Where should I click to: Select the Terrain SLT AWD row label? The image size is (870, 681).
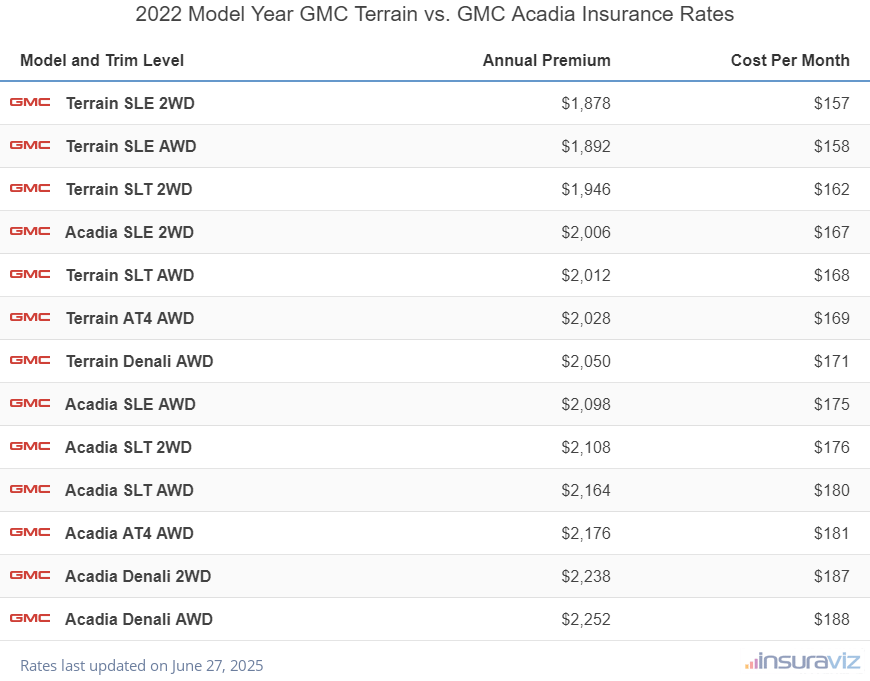130,275
